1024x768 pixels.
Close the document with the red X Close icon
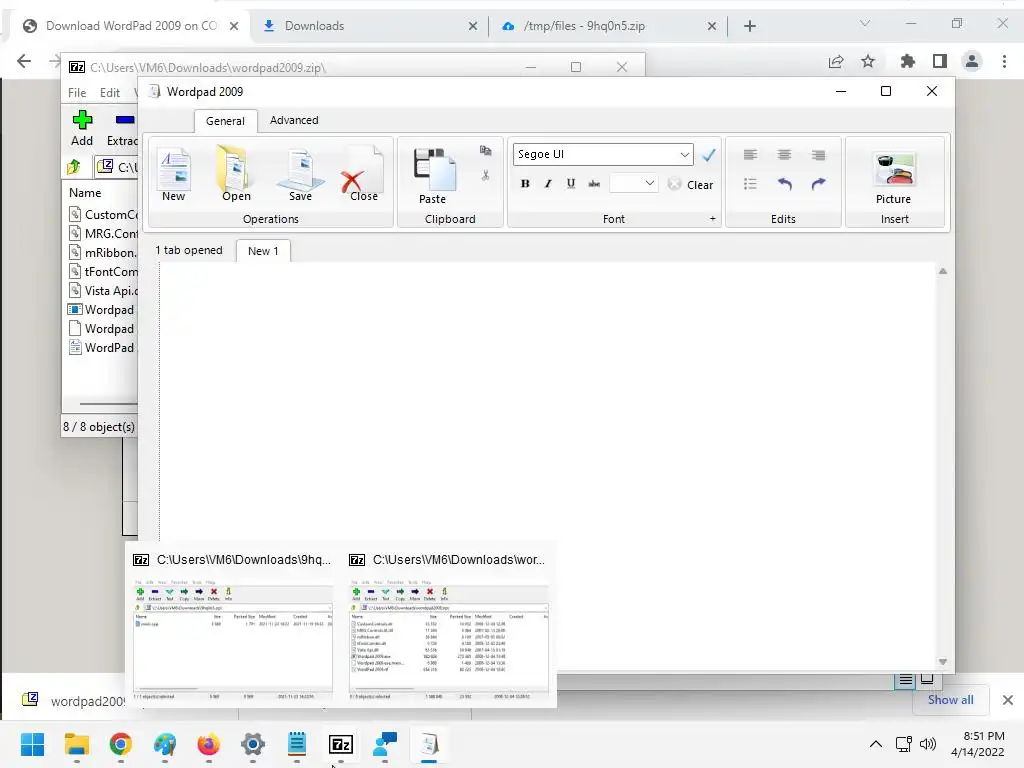click(x=363, y=174)
